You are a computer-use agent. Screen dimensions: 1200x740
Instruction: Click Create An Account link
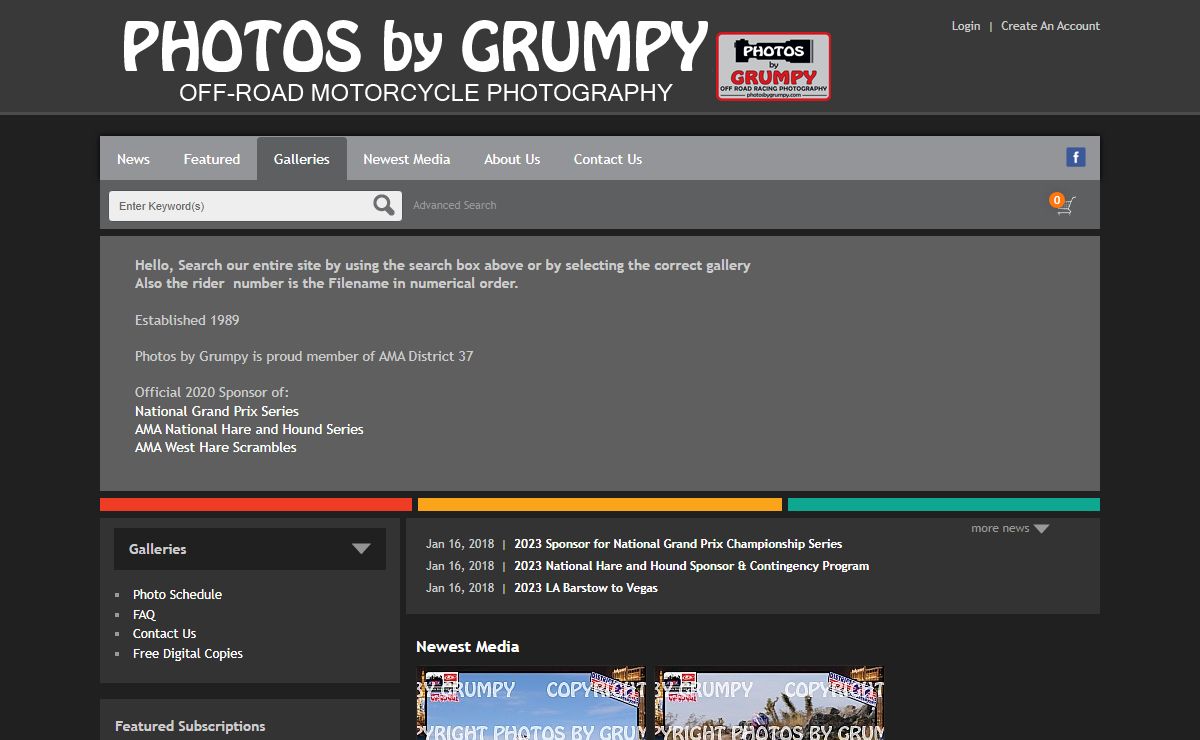(x=1050, y=26)
